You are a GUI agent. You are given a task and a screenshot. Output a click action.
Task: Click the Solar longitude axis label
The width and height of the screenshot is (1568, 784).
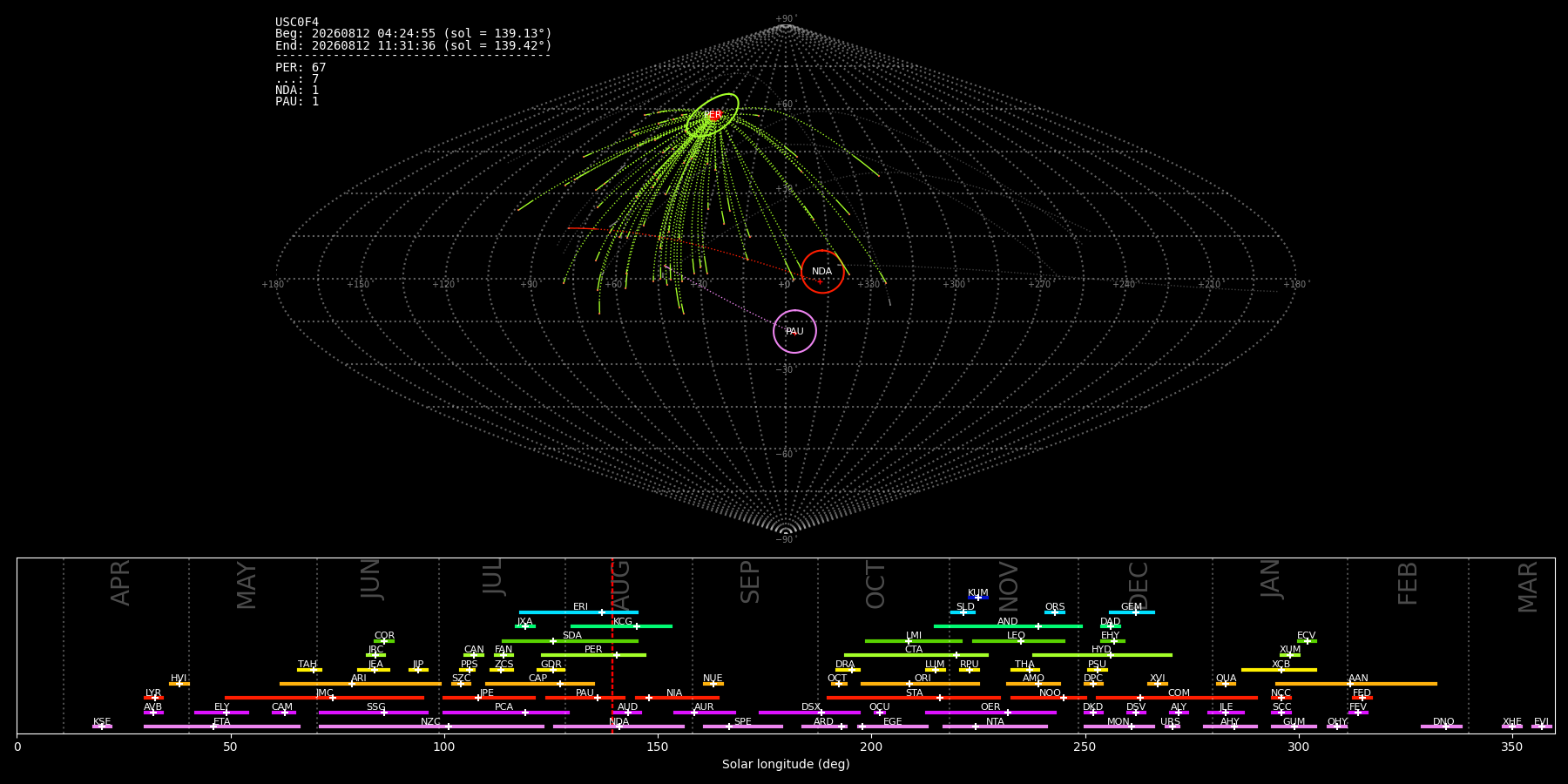pos(786,764)
